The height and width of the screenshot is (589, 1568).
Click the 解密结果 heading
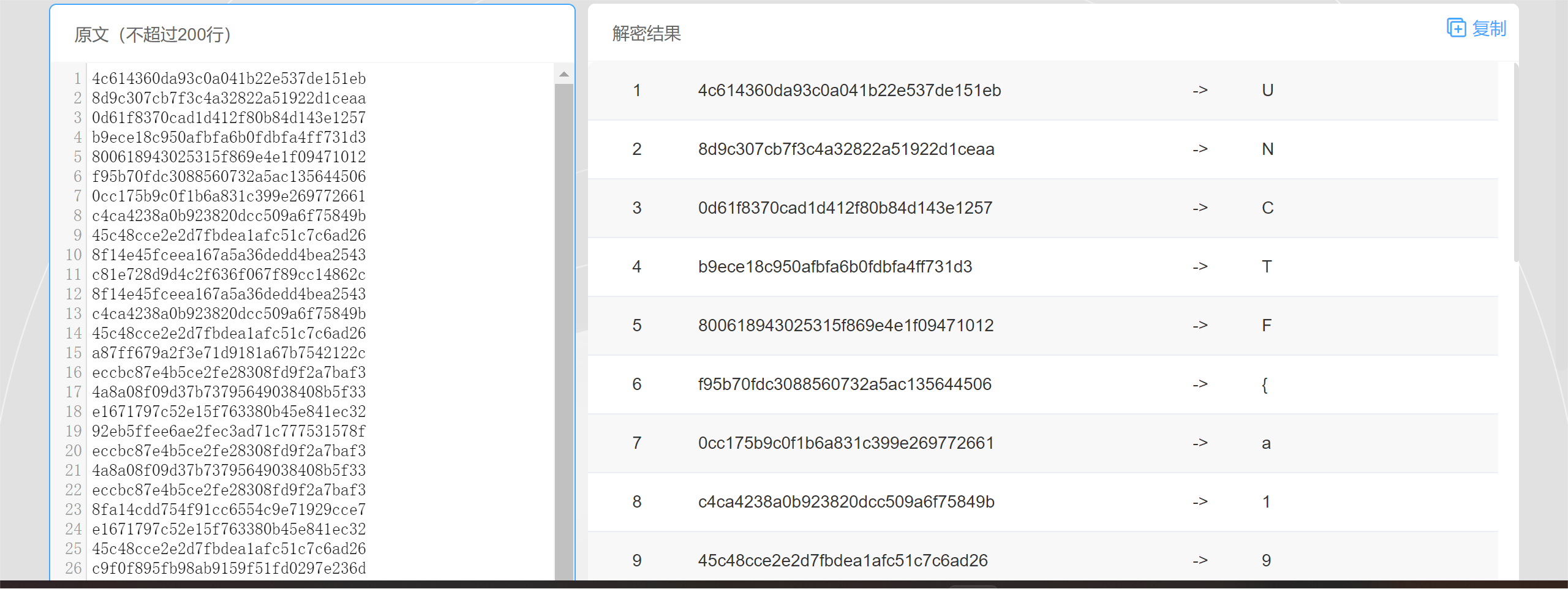(647, 33)
